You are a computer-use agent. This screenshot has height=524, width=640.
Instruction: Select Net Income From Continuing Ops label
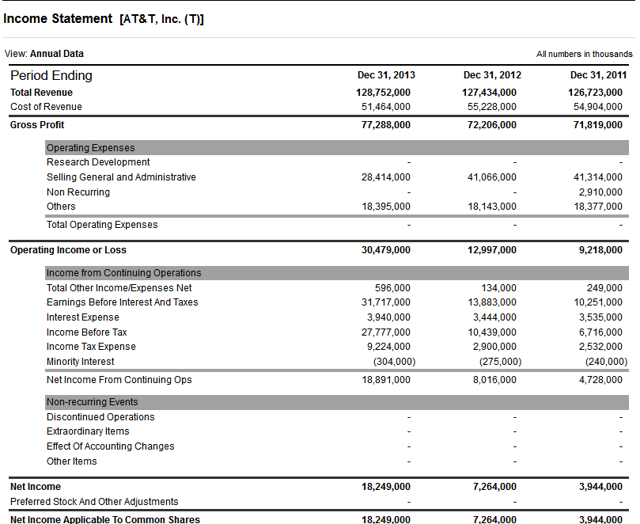click(x=119, y=380)
